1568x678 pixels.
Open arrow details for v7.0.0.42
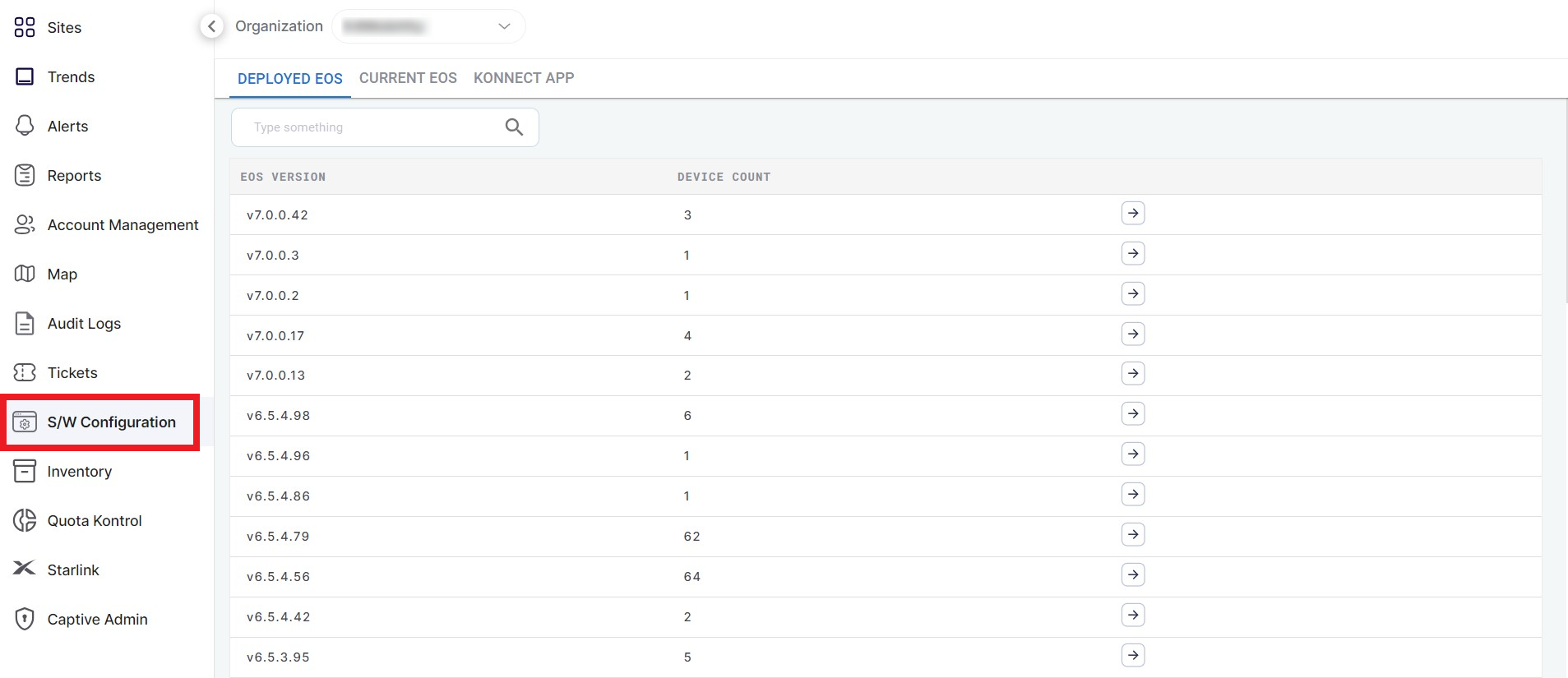pyautogui.click(x=1133, y=214)
